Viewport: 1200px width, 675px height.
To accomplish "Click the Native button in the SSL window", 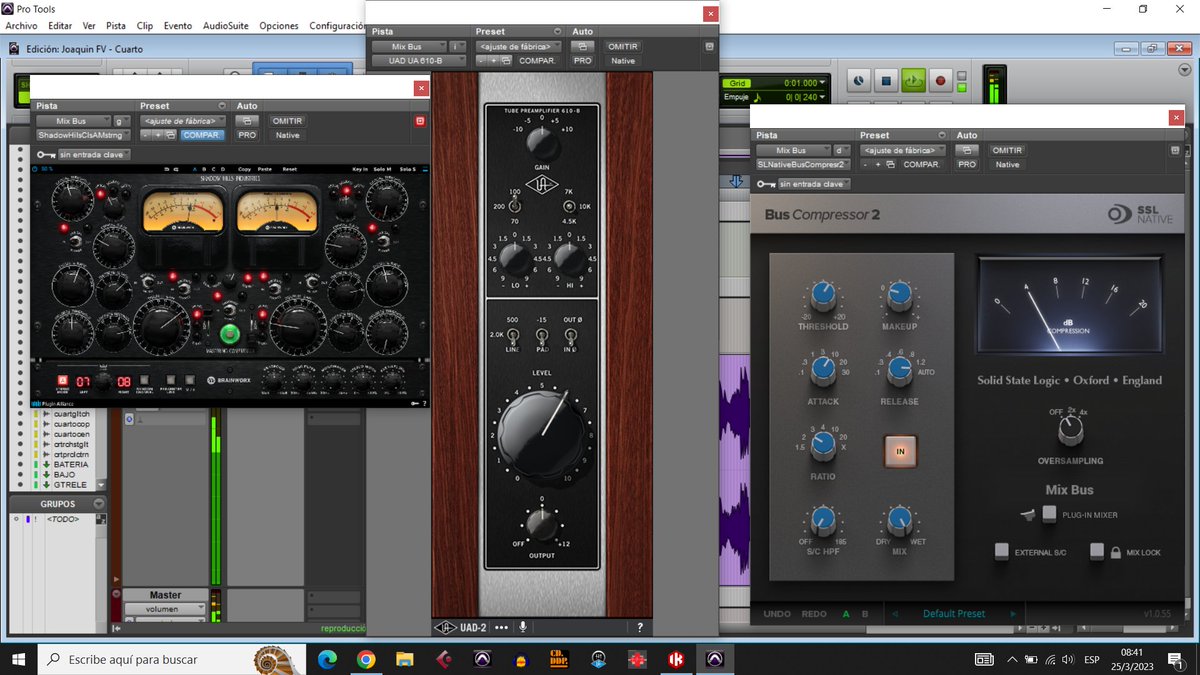I will tap(1007, 164).
